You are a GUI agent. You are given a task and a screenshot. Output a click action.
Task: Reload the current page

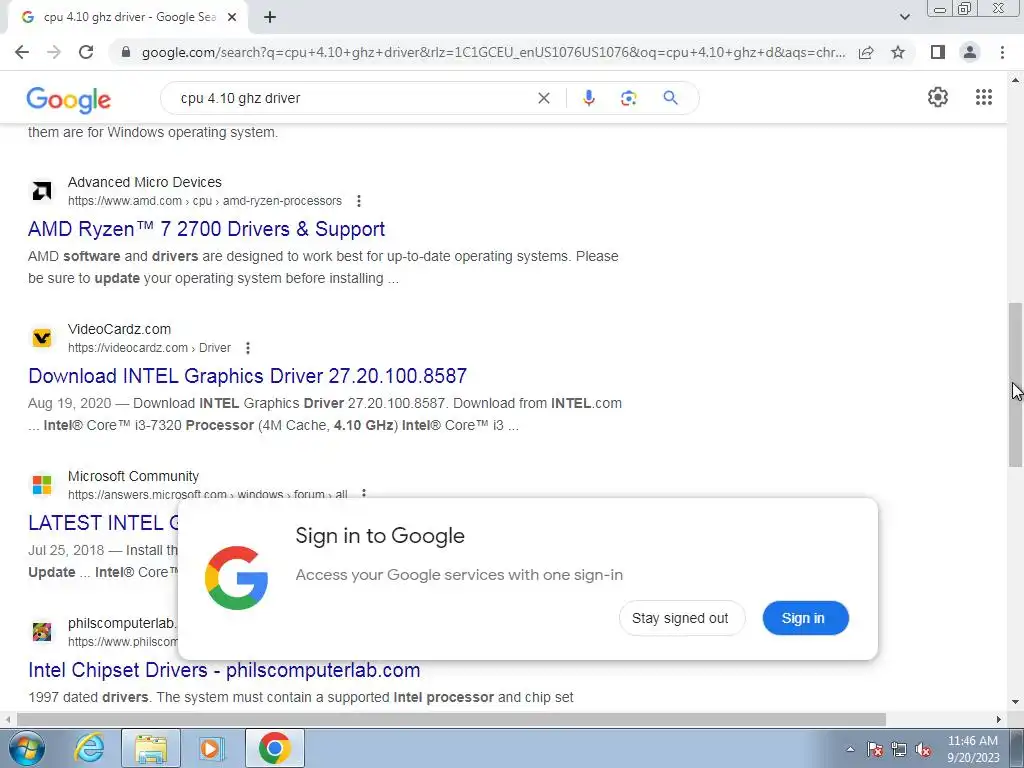click(x=86, y=52)
